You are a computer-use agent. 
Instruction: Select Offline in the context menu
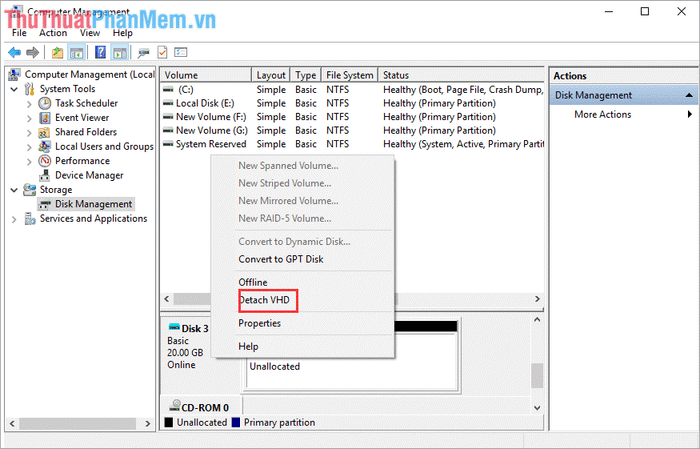[x=304, y=283]
